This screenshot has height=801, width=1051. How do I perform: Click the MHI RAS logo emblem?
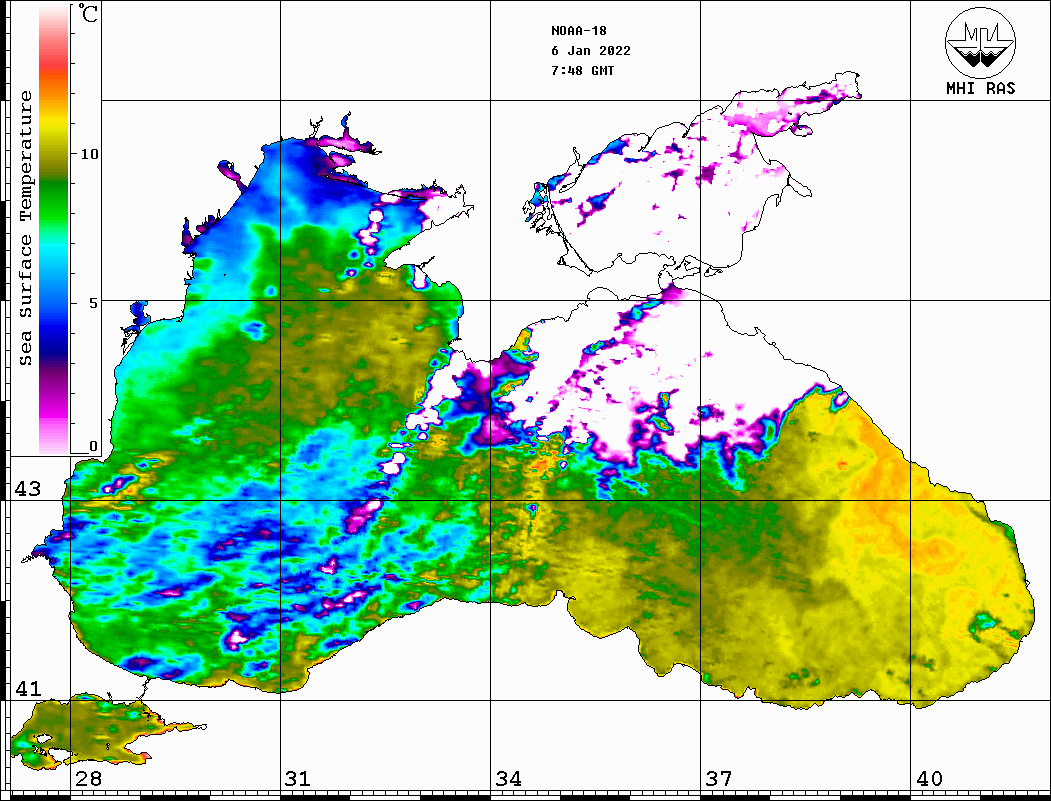pos(980,42)
